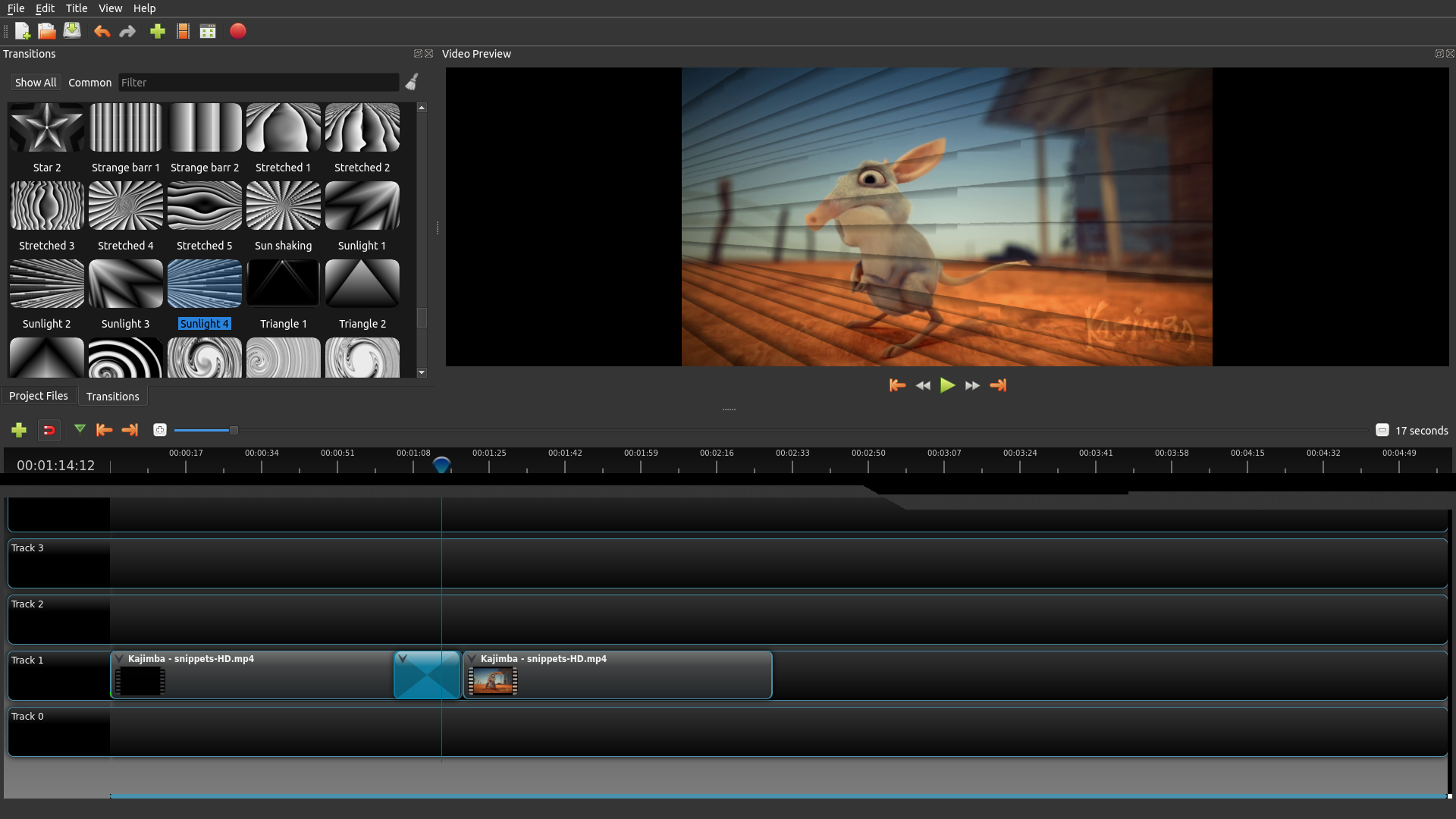Select the Strange barr 2 transition

pos(205,138)
